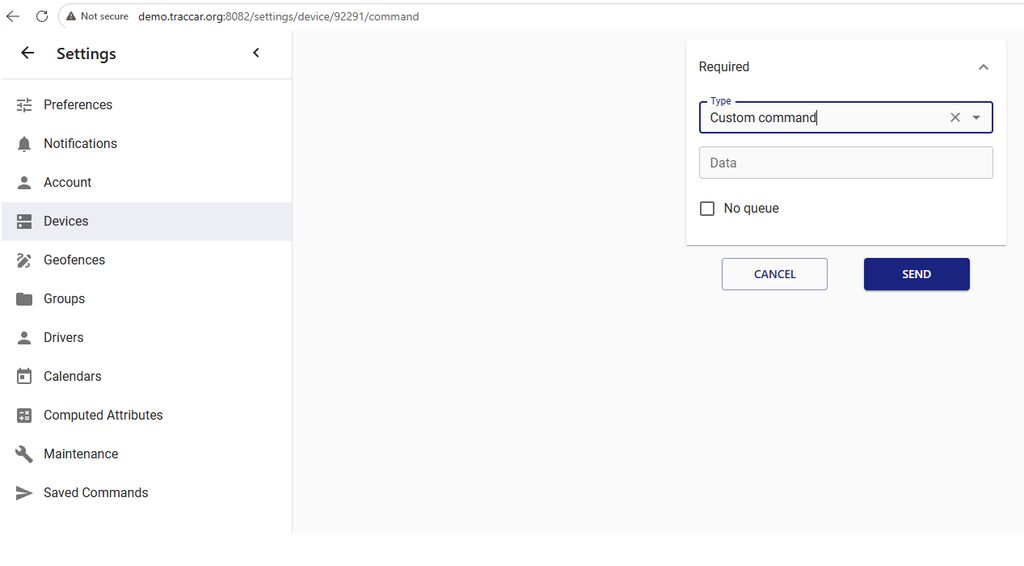Click the Not secure warning indicator
This screenshot has width=1024, height=566.
click(97, 16)
